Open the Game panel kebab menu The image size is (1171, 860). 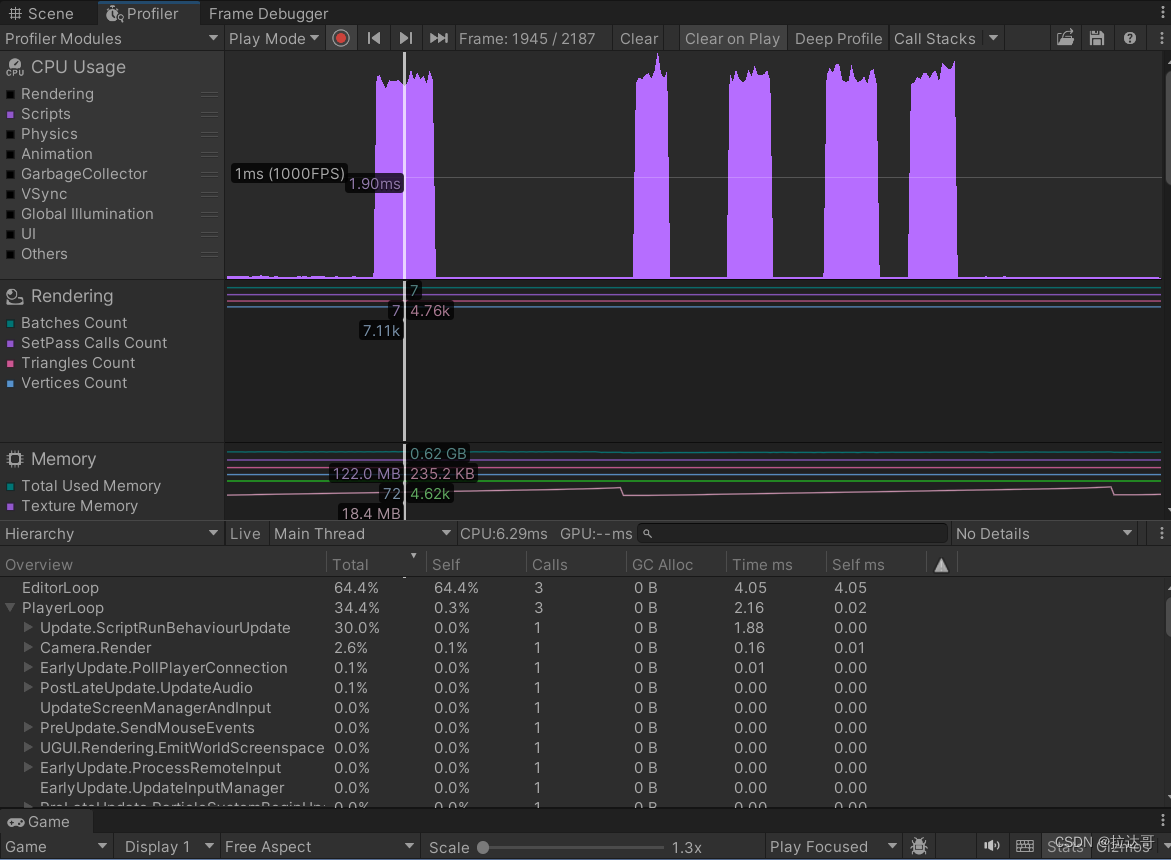coord(1161,820)
